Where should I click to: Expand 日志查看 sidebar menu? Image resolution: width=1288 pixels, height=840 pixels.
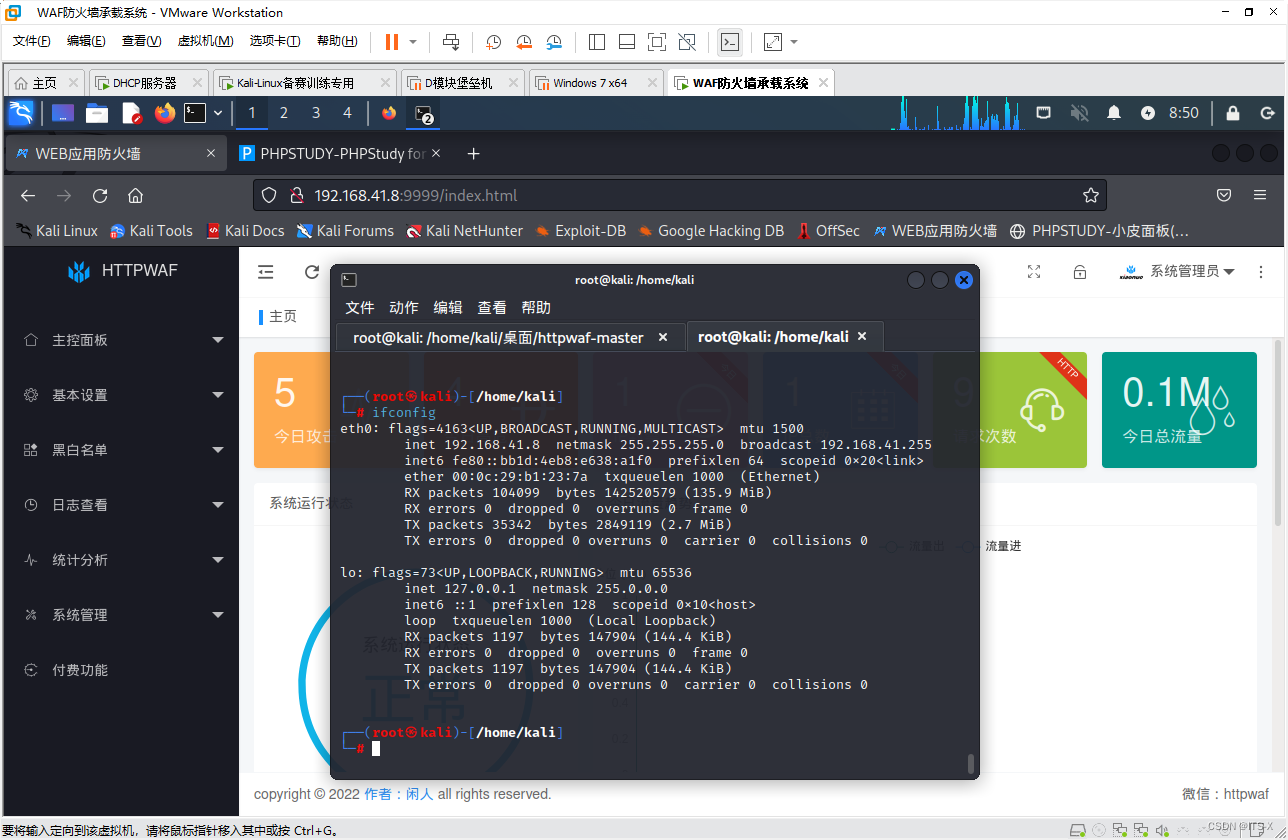click(x=120, y=505)
